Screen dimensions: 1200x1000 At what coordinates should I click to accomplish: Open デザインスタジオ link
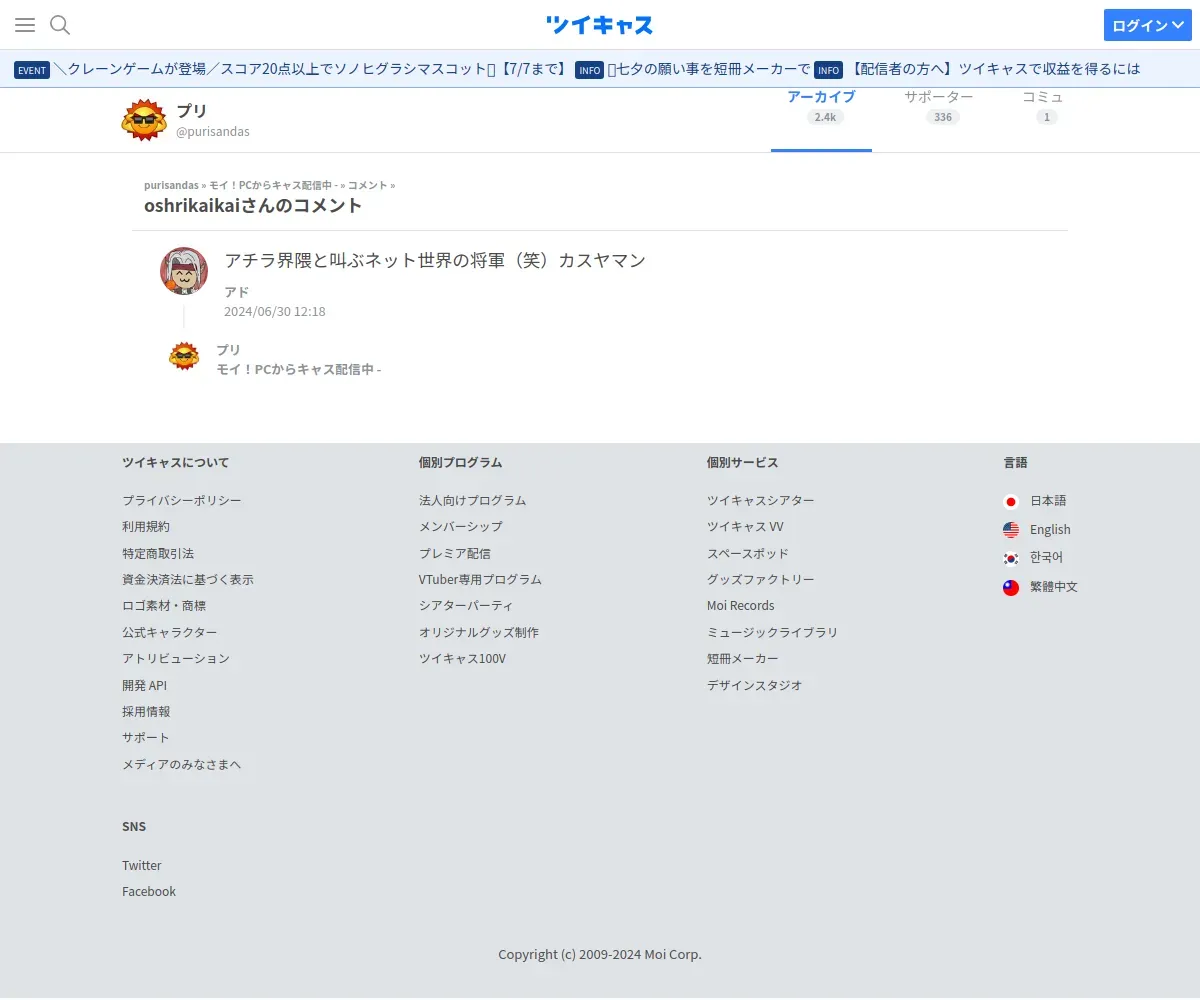click(x=755, y=685)
